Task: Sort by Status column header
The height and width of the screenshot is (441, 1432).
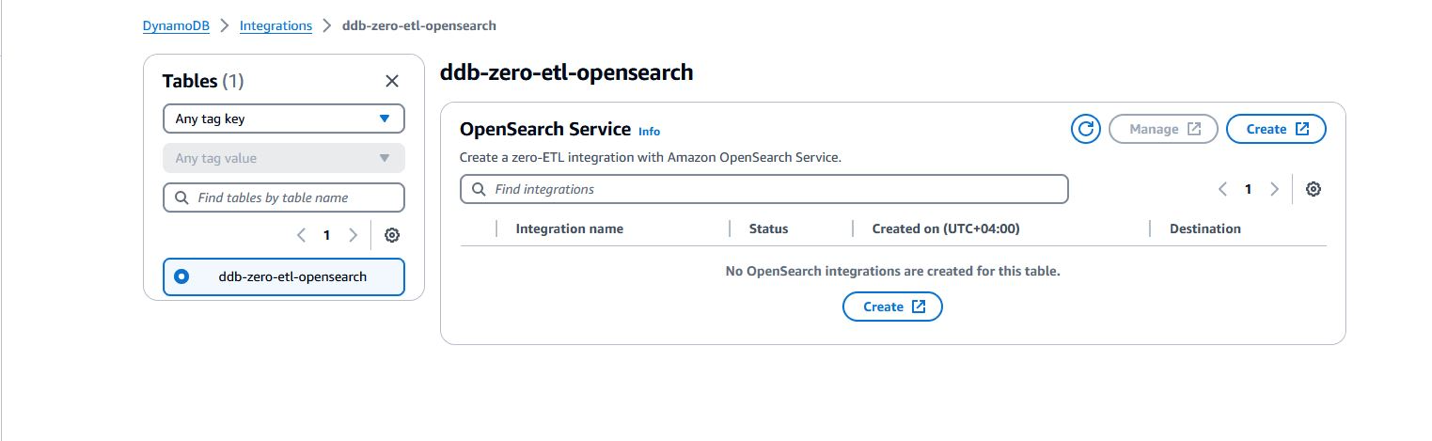Action: point(768,229)
